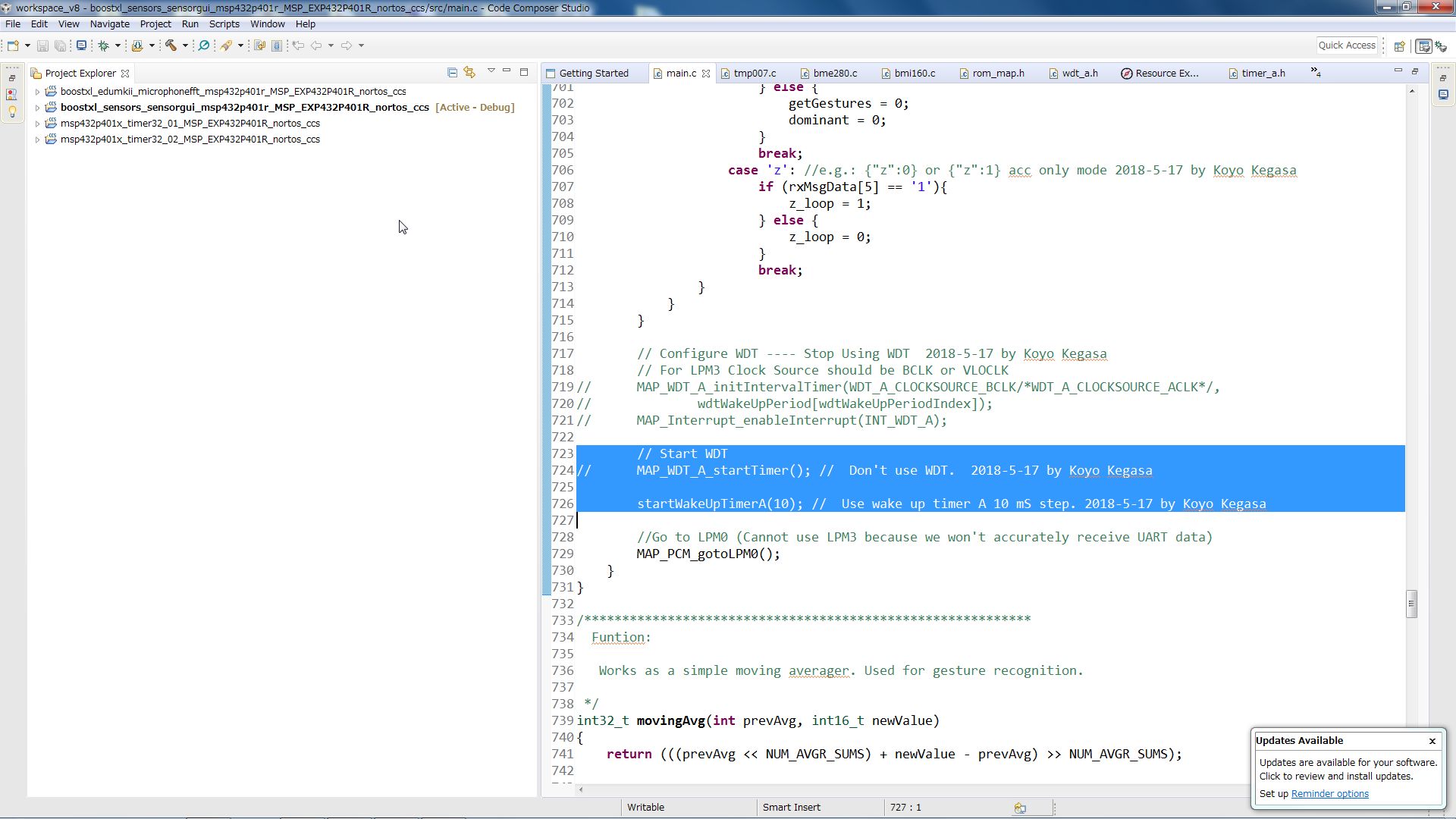
Task: Click Collapse All in Project Explorer
Action: pyautogui.click(x=452, y=73)
